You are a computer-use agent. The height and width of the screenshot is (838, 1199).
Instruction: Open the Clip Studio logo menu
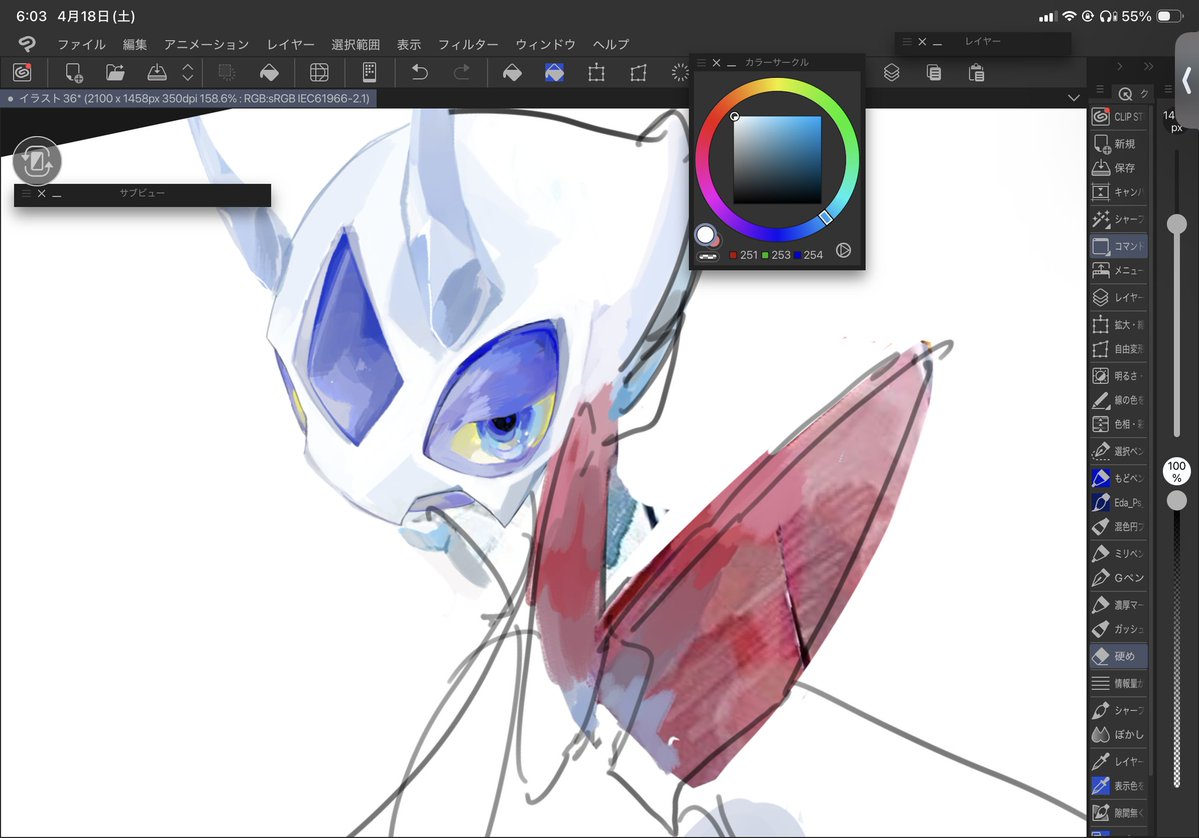point(27,44)
